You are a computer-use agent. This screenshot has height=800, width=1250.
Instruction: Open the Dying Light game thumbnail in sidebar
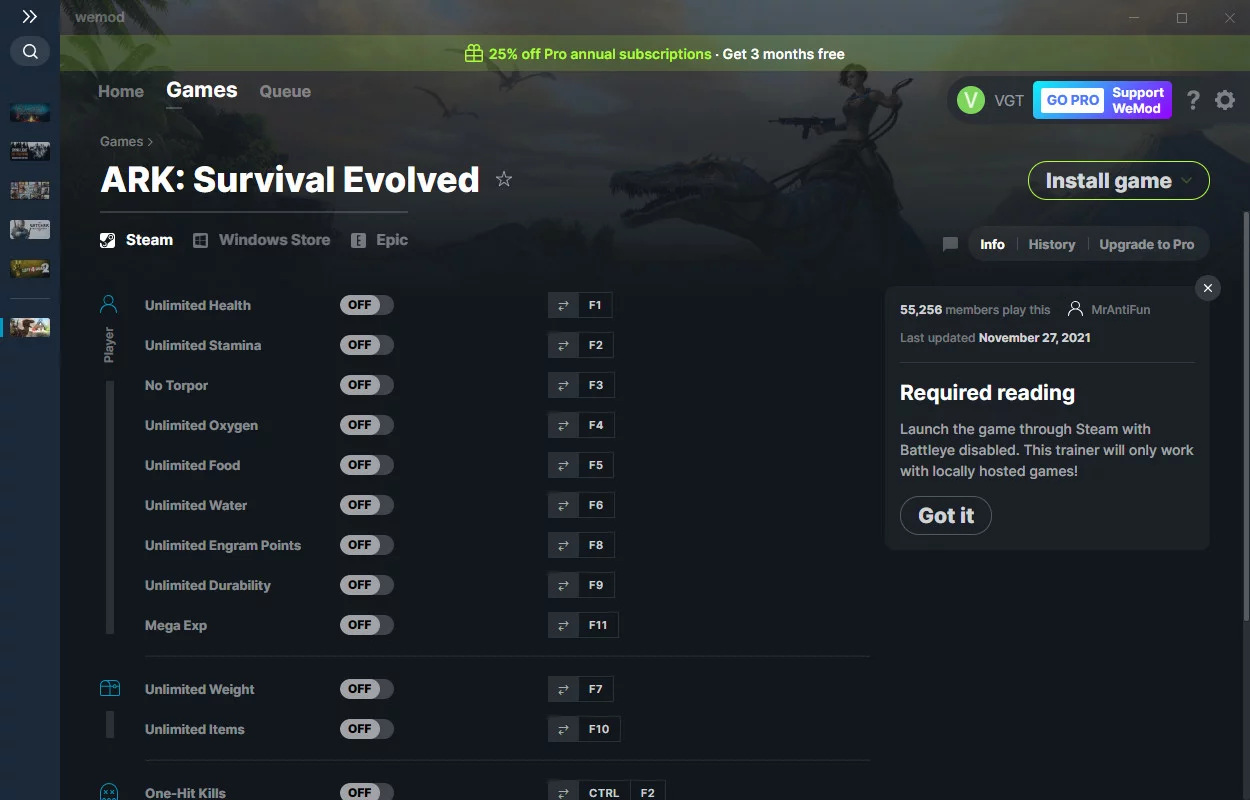coord(30,151)
